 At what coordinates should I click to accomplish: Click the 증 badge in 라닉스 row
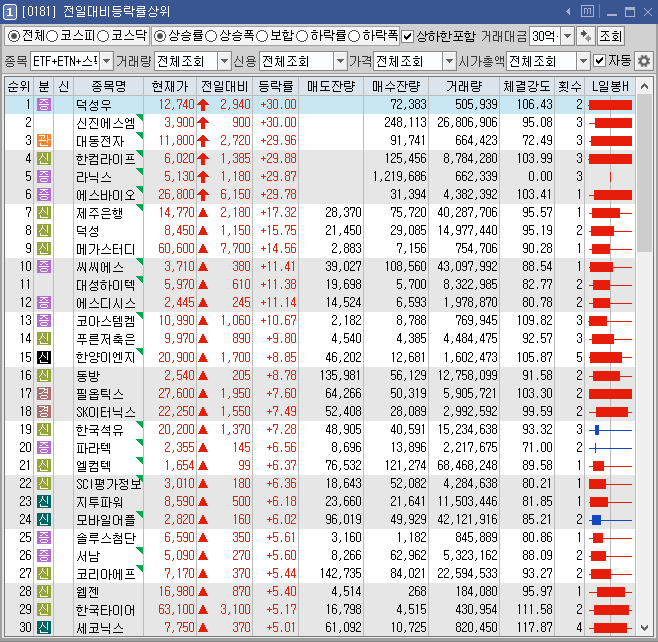44,176
